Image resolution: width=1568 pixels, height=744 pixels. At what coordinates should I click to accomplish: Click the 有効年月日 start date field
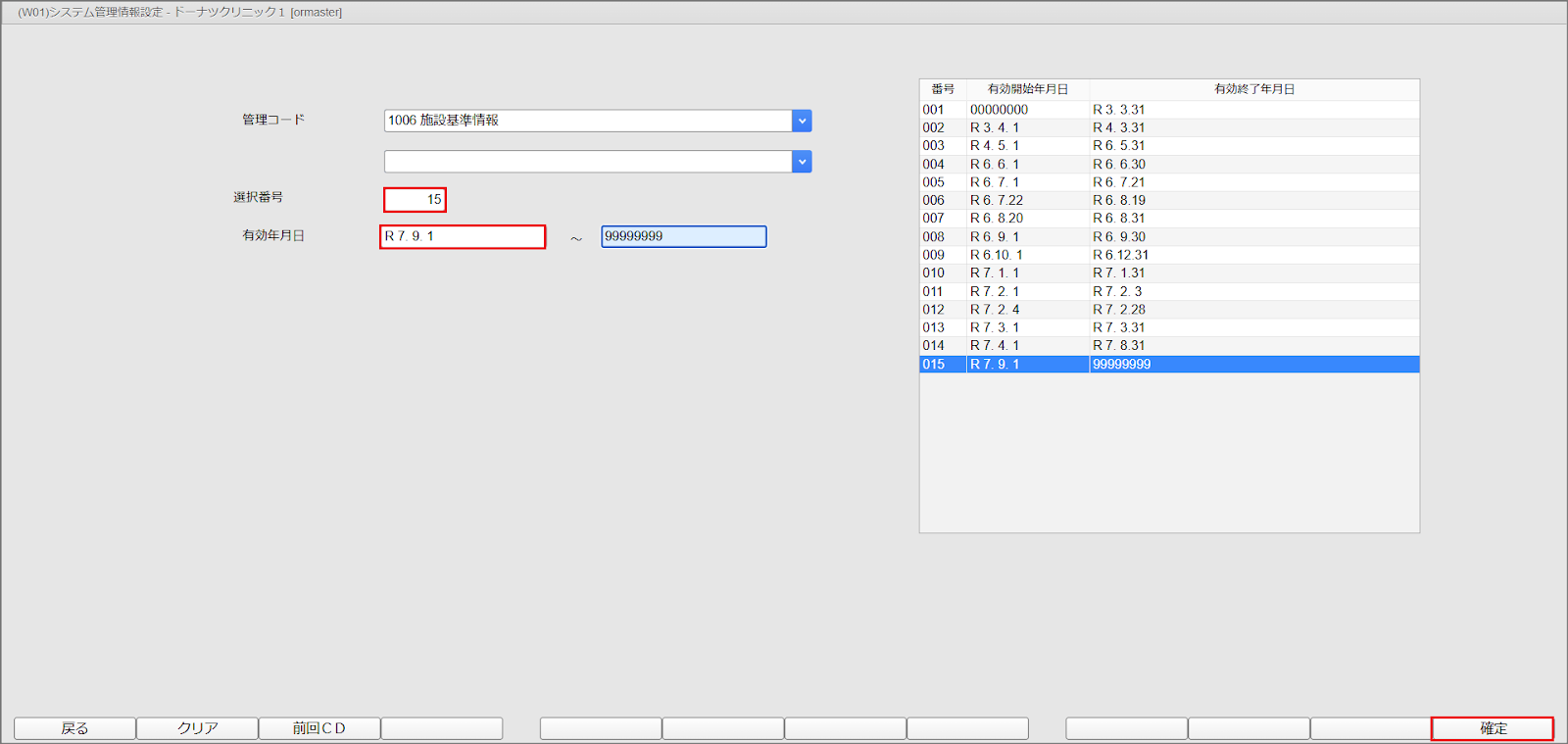pos(463,237)
